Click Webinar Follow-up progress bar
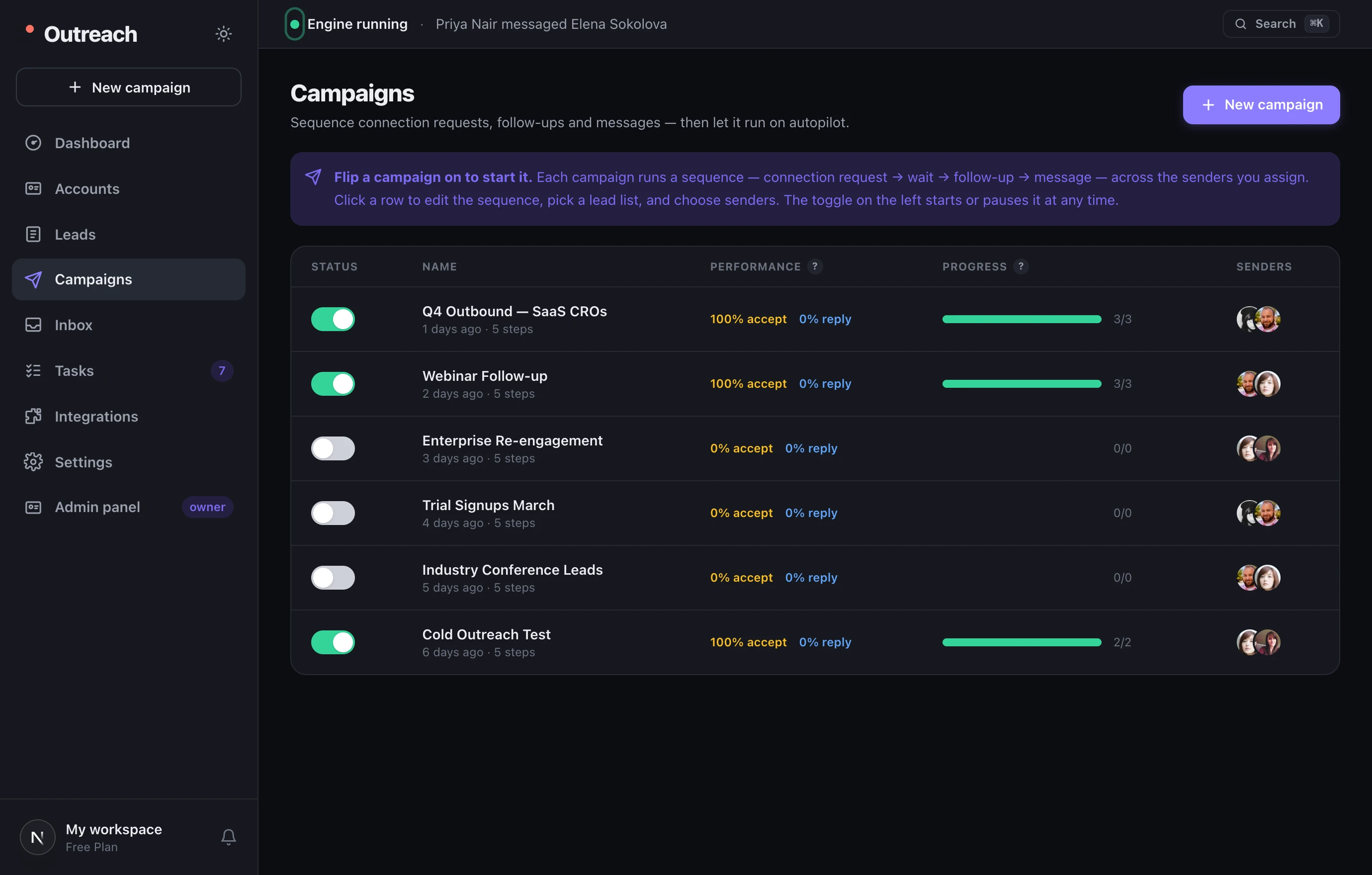The image size is (1372, 875). [x=1022, y=383]
